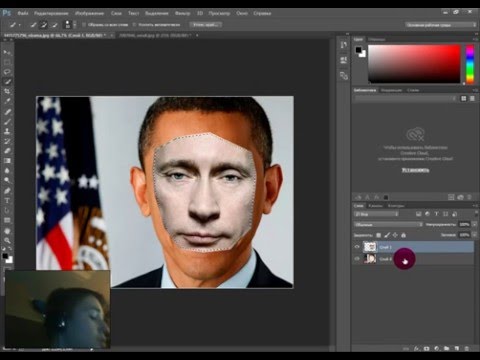Click the lock-all padlock icon in Layers panel
The image size is (480, 360).
tap(403, 235)
